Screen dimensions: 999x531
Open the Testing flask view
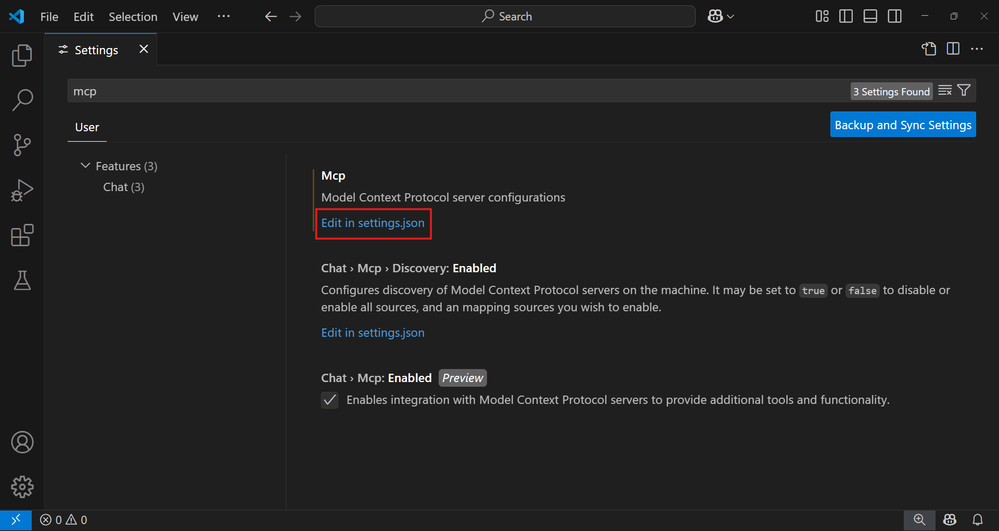(x=22, y=280)
